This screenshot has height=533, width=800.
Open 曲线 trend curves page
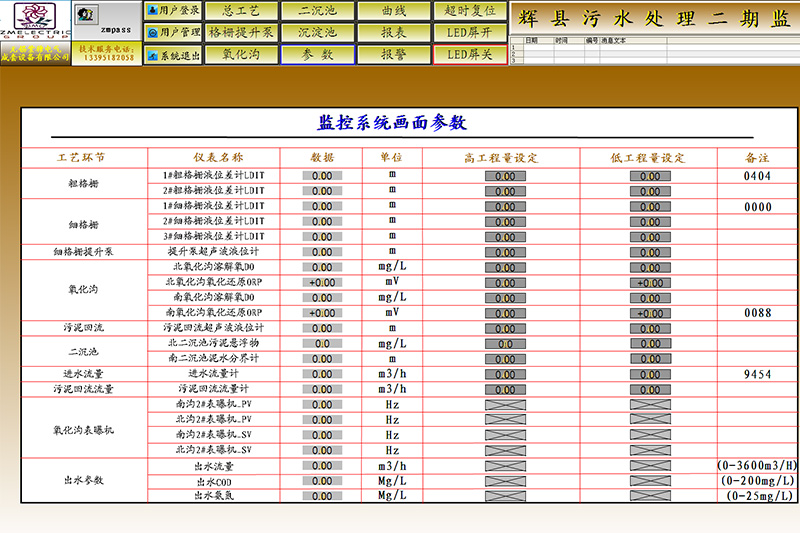(394, 11)
